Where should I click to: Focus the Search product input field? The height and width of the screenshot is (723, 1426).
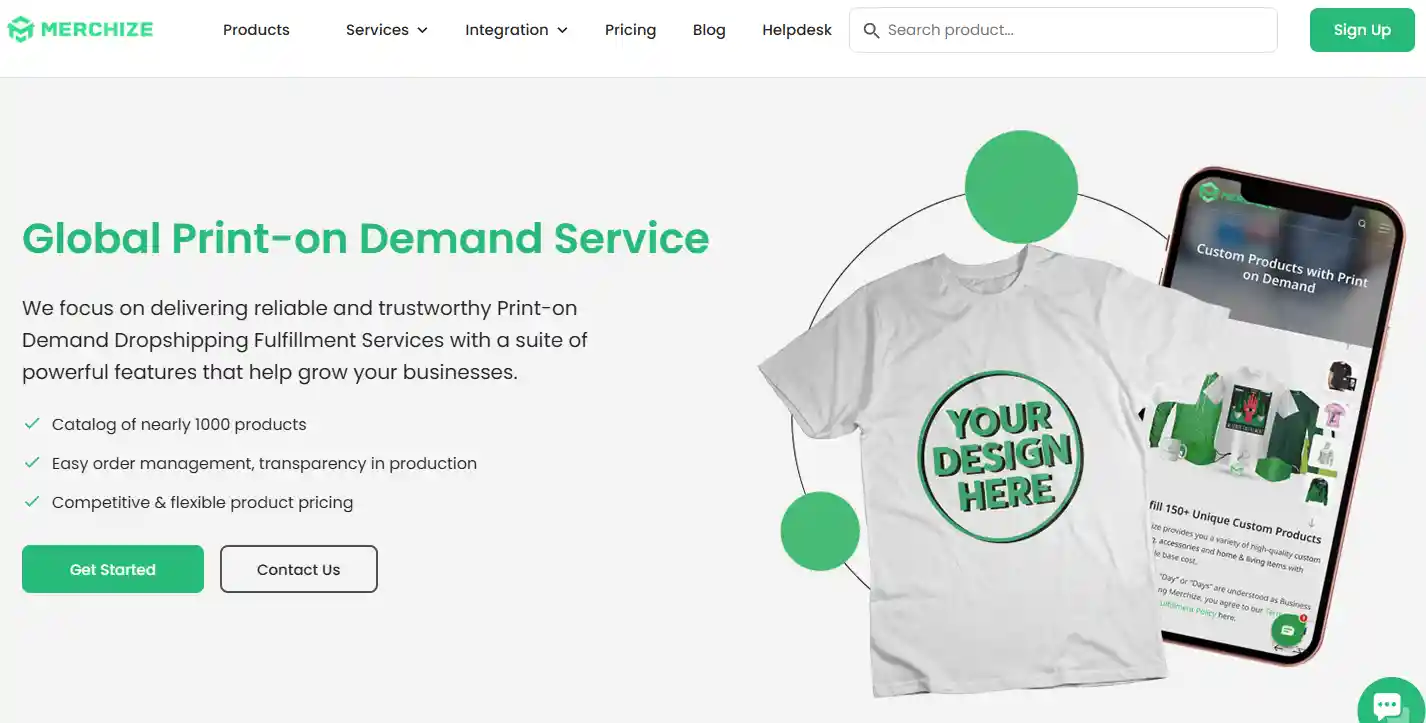[1063, 30]
